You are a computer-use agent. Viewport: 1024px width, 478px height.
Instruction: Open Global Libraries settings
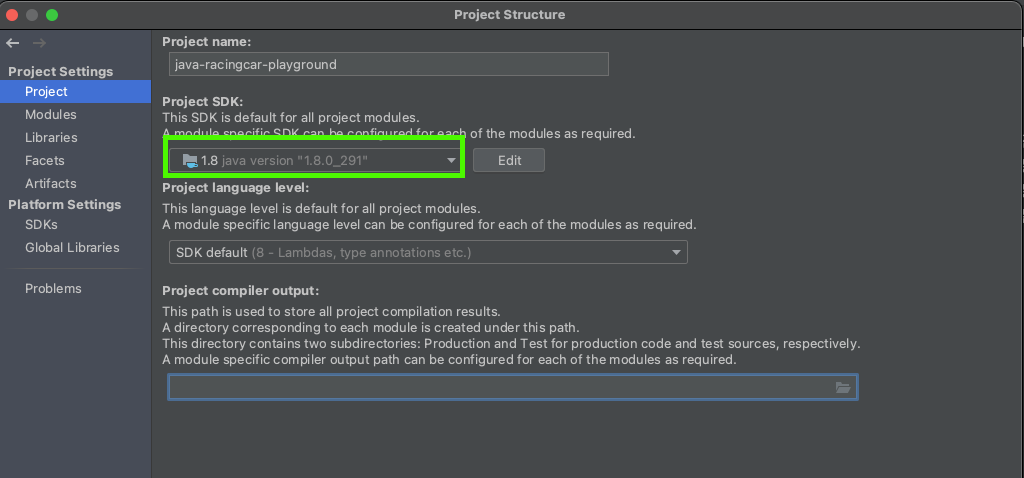tap(72, 247)
